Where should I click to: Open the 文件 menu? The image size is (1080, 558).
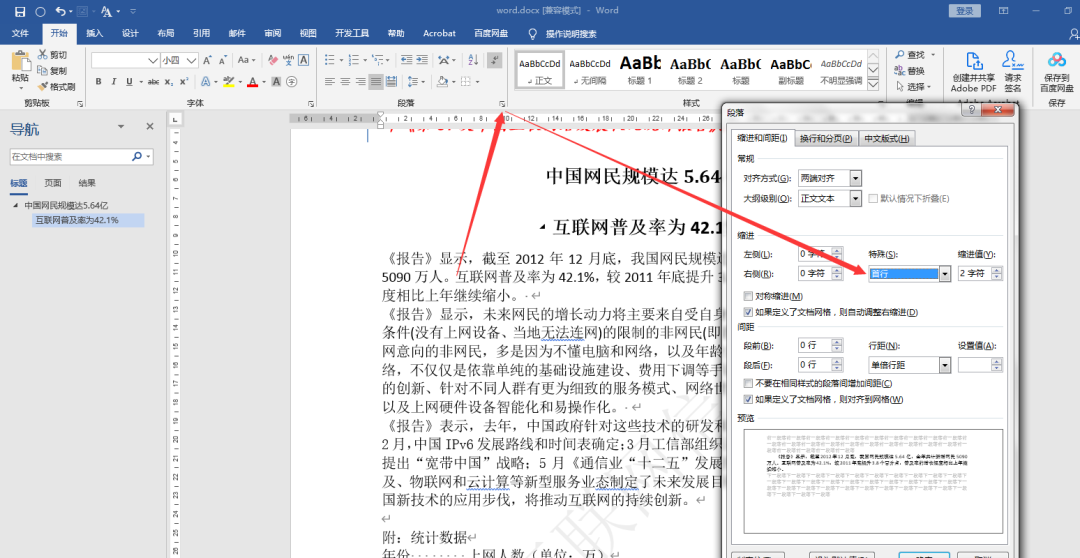20,33
